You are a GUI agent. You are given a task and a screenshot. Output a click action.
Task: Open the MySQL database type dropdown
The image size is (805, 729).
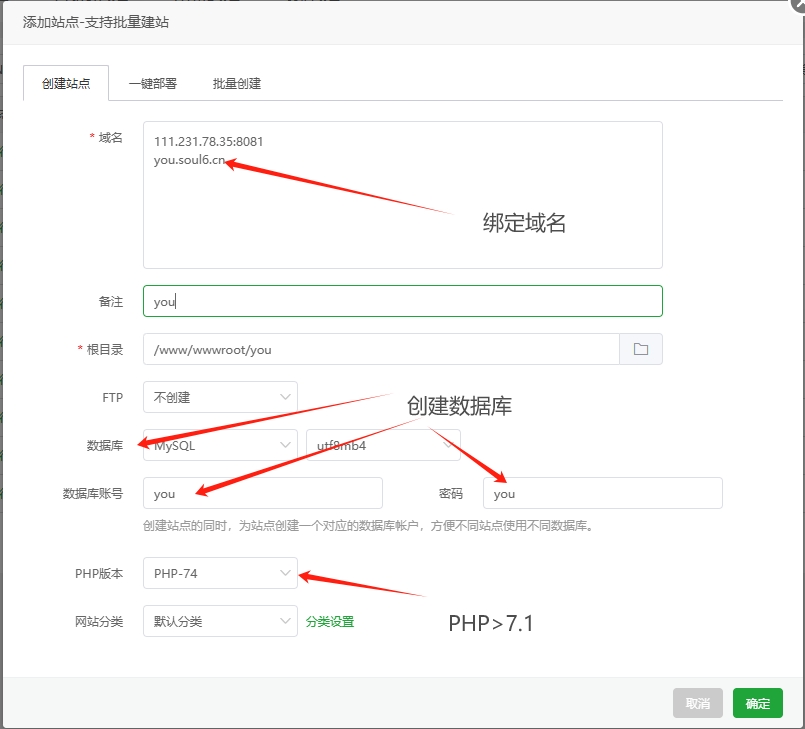tap(220, 445)
